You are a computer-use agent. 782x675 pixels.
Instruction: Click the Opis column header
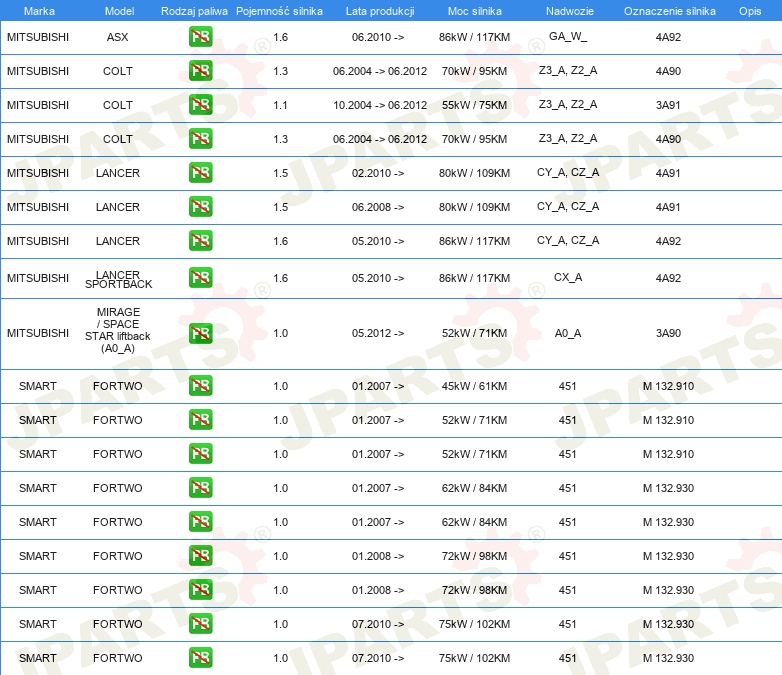(x=749, y=10)
